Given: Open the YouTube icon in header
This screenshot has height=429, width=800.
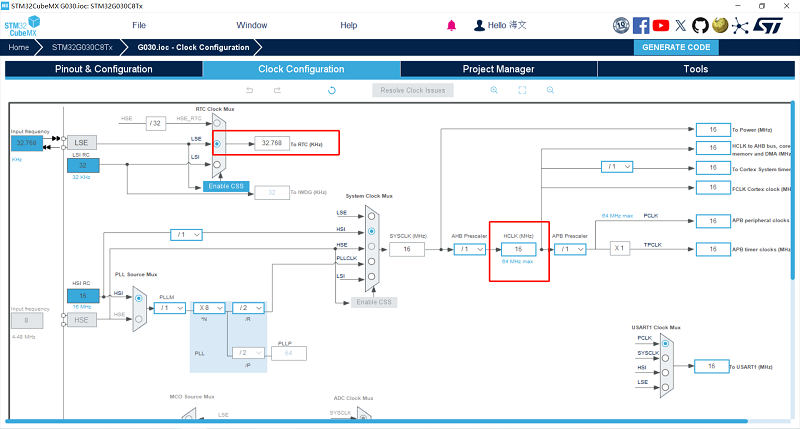Looking at the screenshot, I should pyautogui.click(x=661, y=25).
